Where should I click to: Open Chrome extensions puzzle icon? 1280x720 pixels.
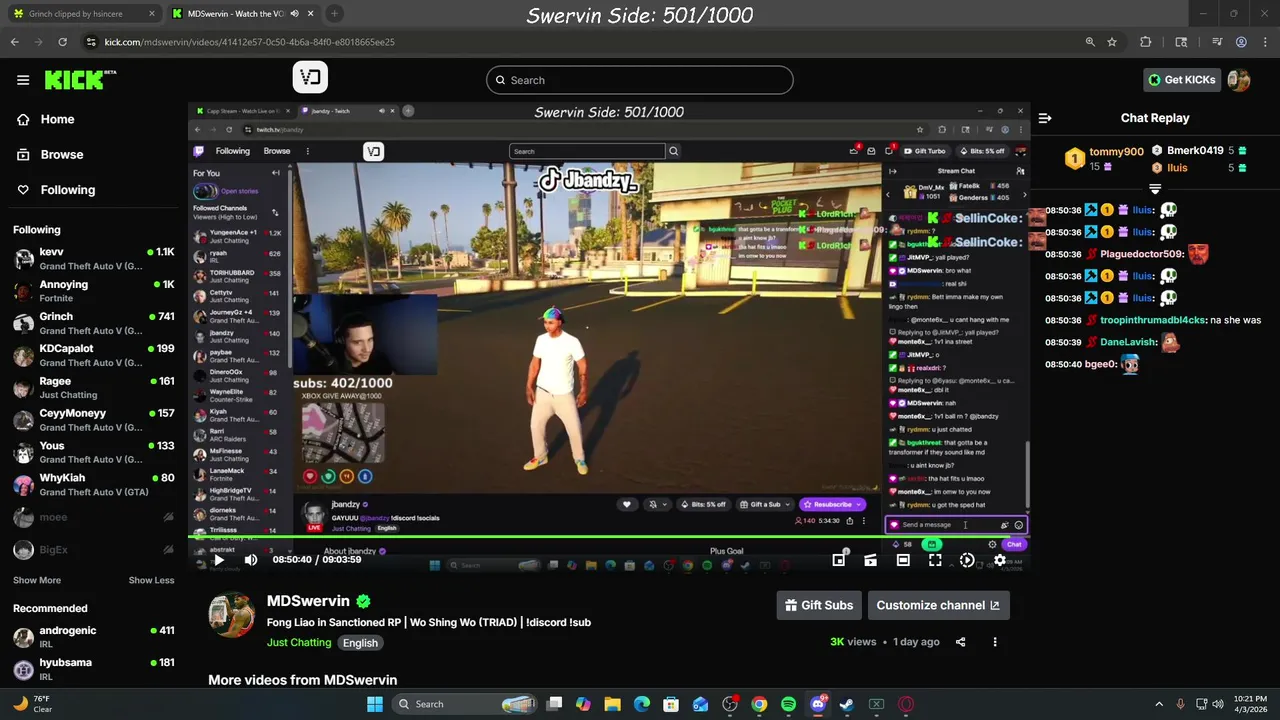click(1146, 42)
